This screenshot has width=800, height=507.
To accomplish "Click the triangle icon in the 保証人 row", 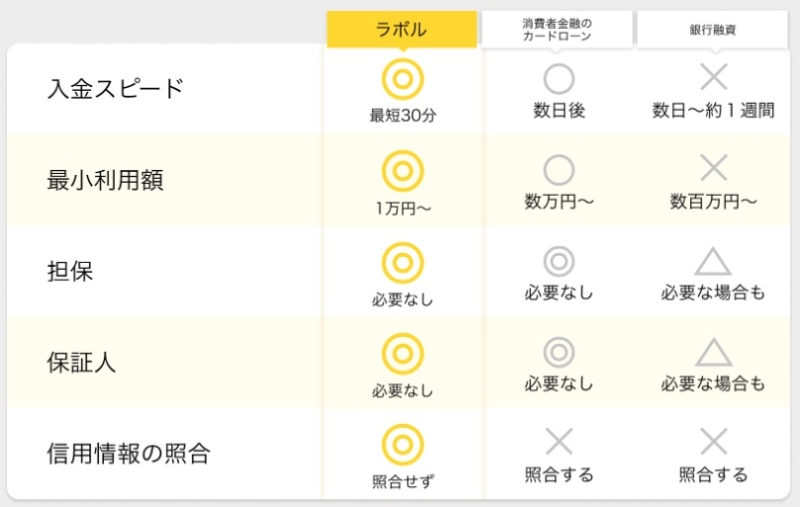I will 713,352.
